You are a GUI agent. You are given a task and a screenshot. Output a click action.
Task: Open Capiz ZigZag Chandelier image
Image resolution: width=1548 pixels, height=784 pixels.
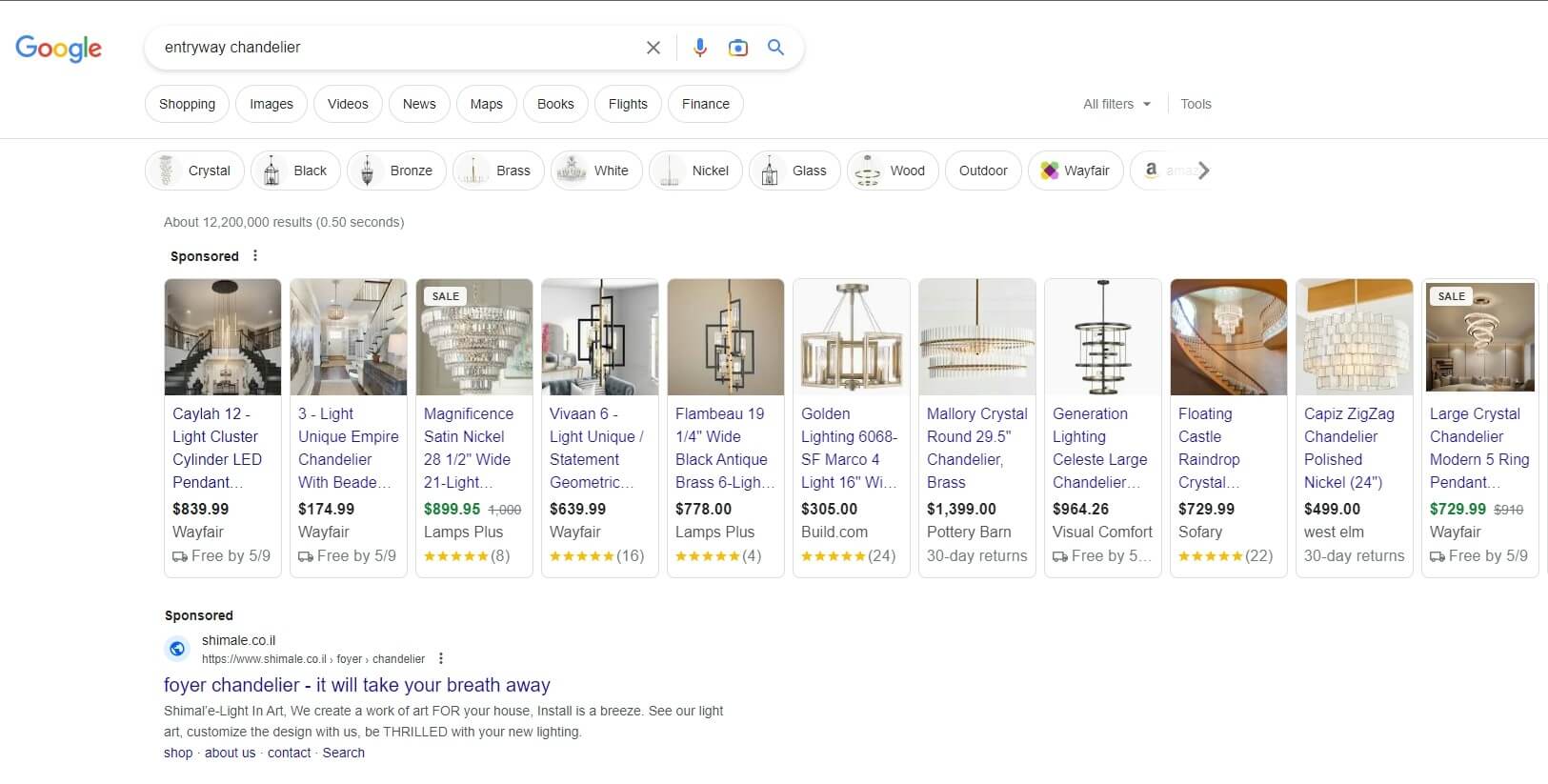coord(1355,337)
